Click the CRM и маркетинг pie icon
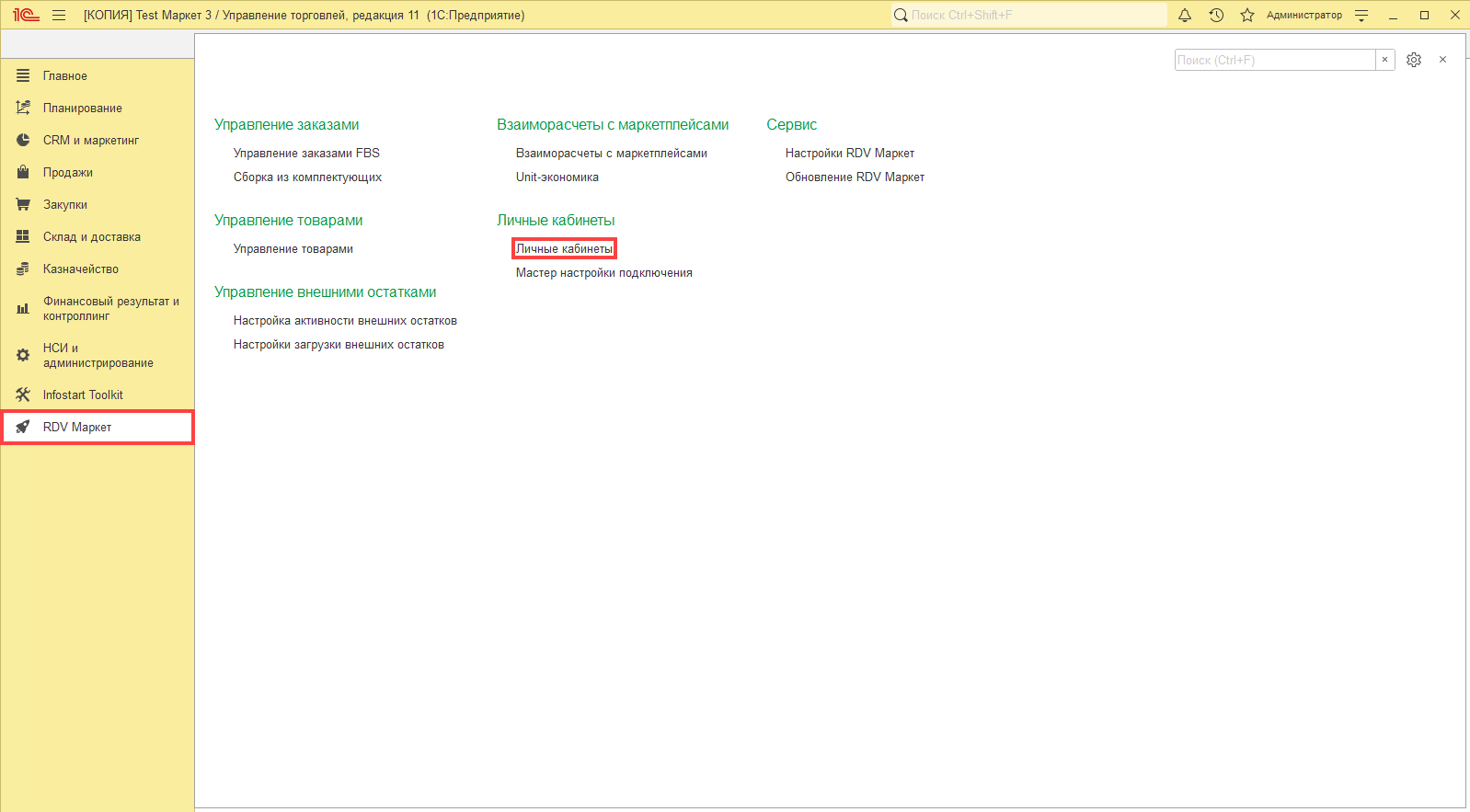Image resolution: width=1470 pixels, height=812 pixels. click(23, 140)
